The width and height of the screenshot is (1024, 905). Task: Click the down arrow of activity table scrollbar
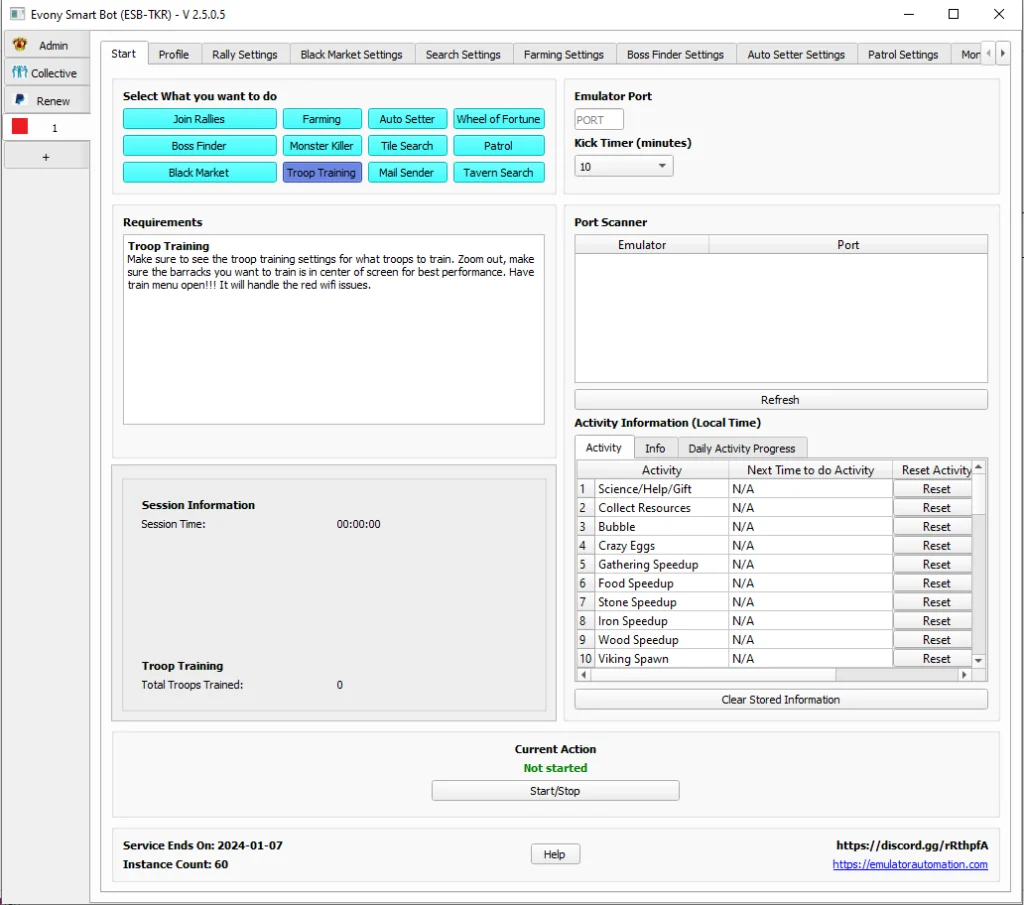tap(979, 660)
